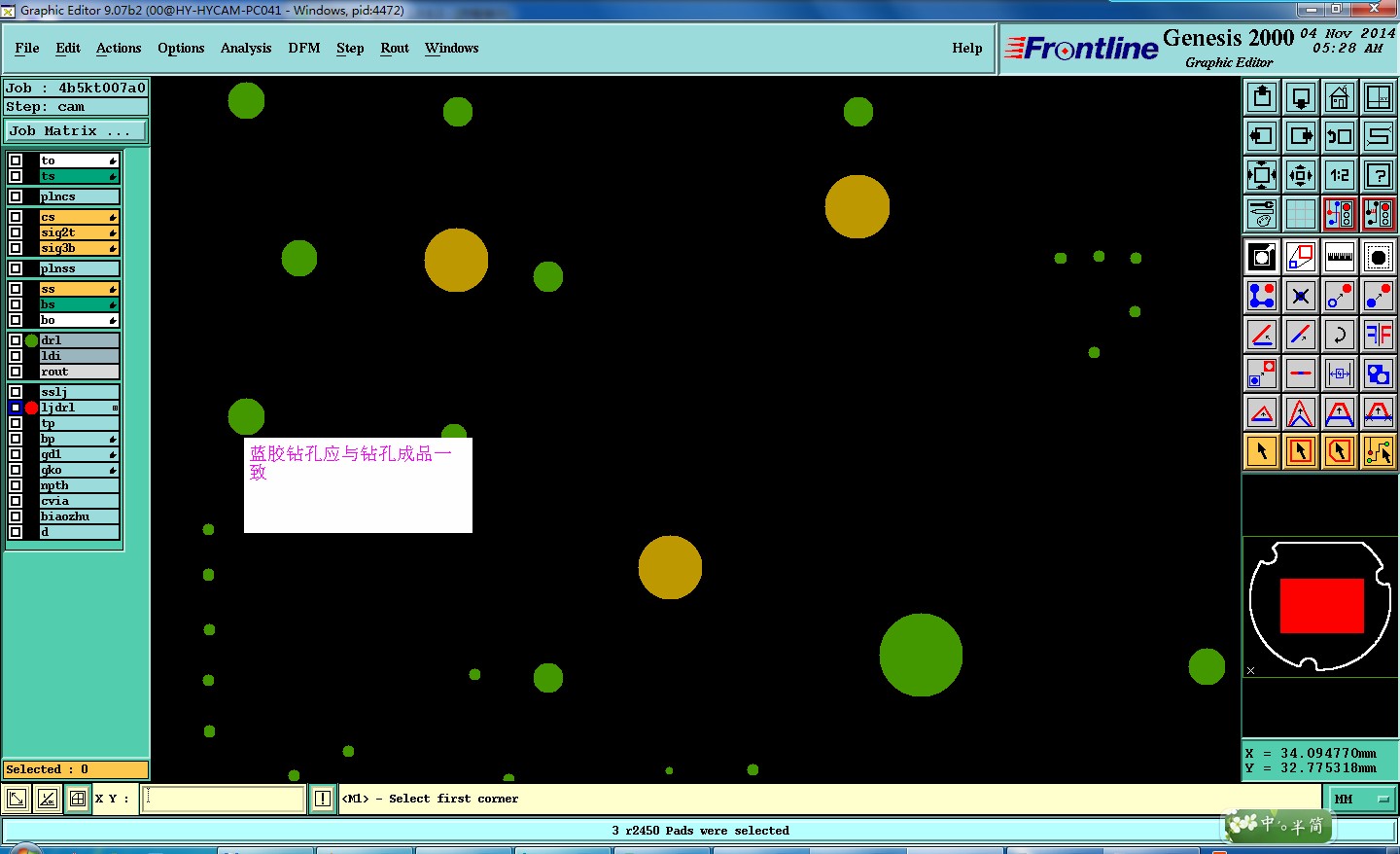1400x854 pixels.
Task: Select the connected blue-red nodes tool
Action: pyautogui.click(x=1262, y=296)
